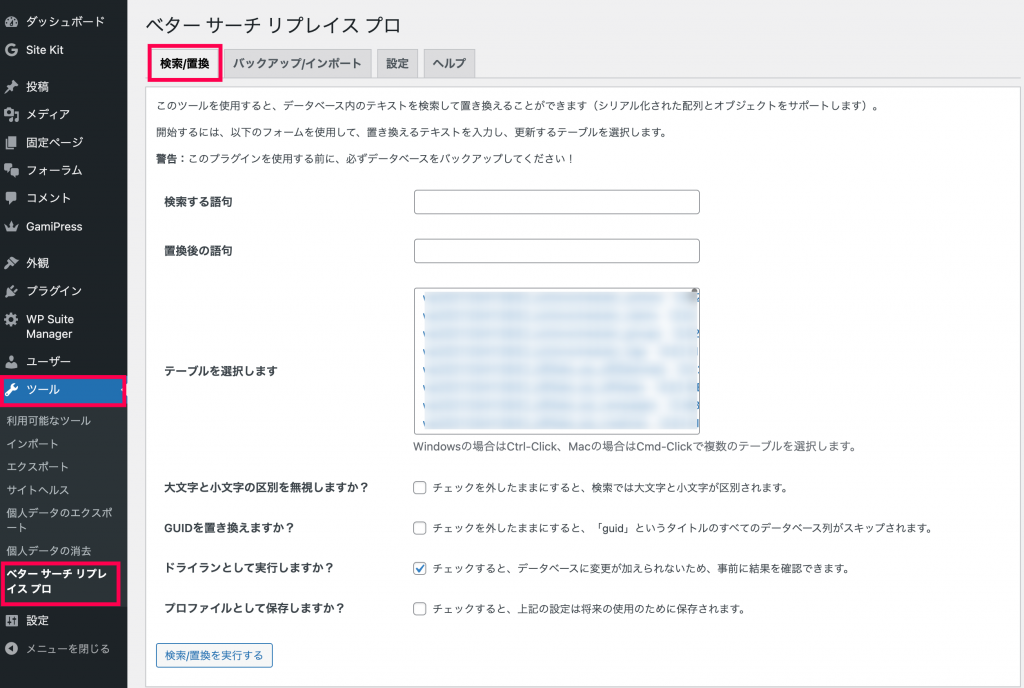
Task: Enable save-as-profile checkbox
Action: (x=419, y=609)
